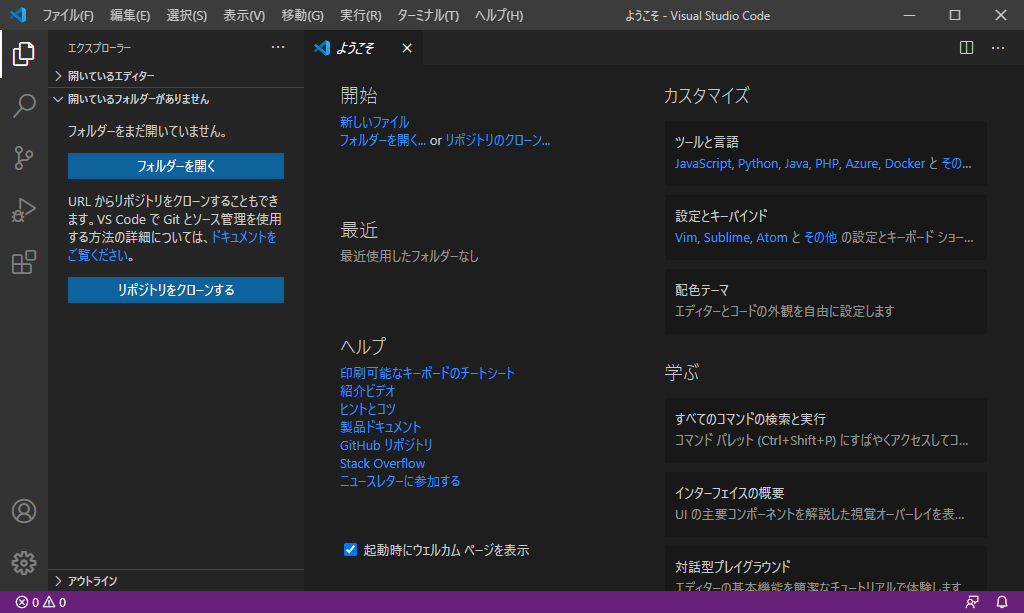The width and height of the screenshot is (1024, 613).
Task: Open the ヘルプ(H) menu
Action: [x=499, y=15]
